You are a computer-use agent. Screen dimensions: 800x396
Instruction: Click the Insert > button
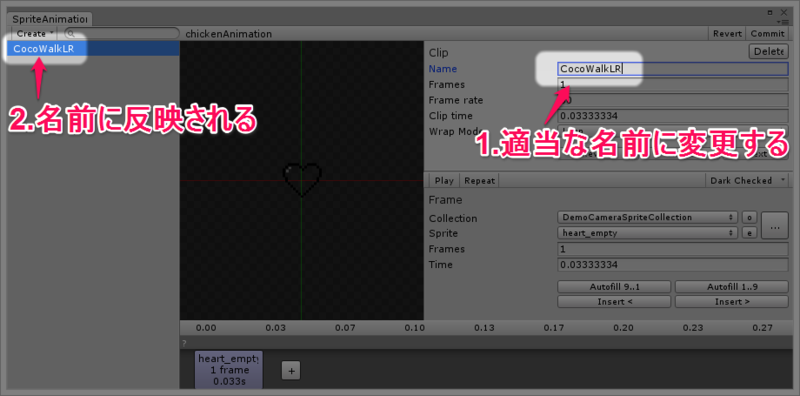click(x=732, y=302)
